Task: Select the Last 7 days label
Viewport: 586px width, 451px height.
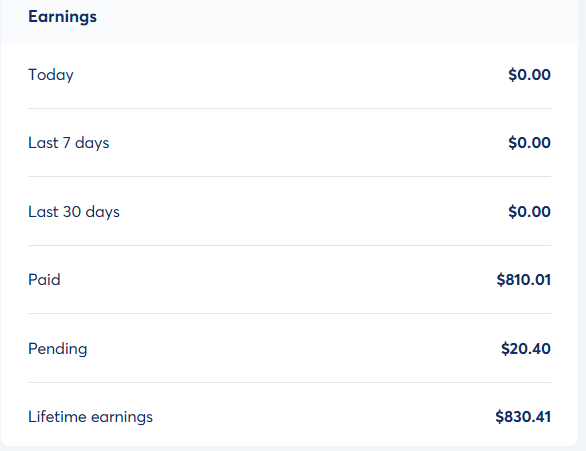Action: click(x=69, y=143)
